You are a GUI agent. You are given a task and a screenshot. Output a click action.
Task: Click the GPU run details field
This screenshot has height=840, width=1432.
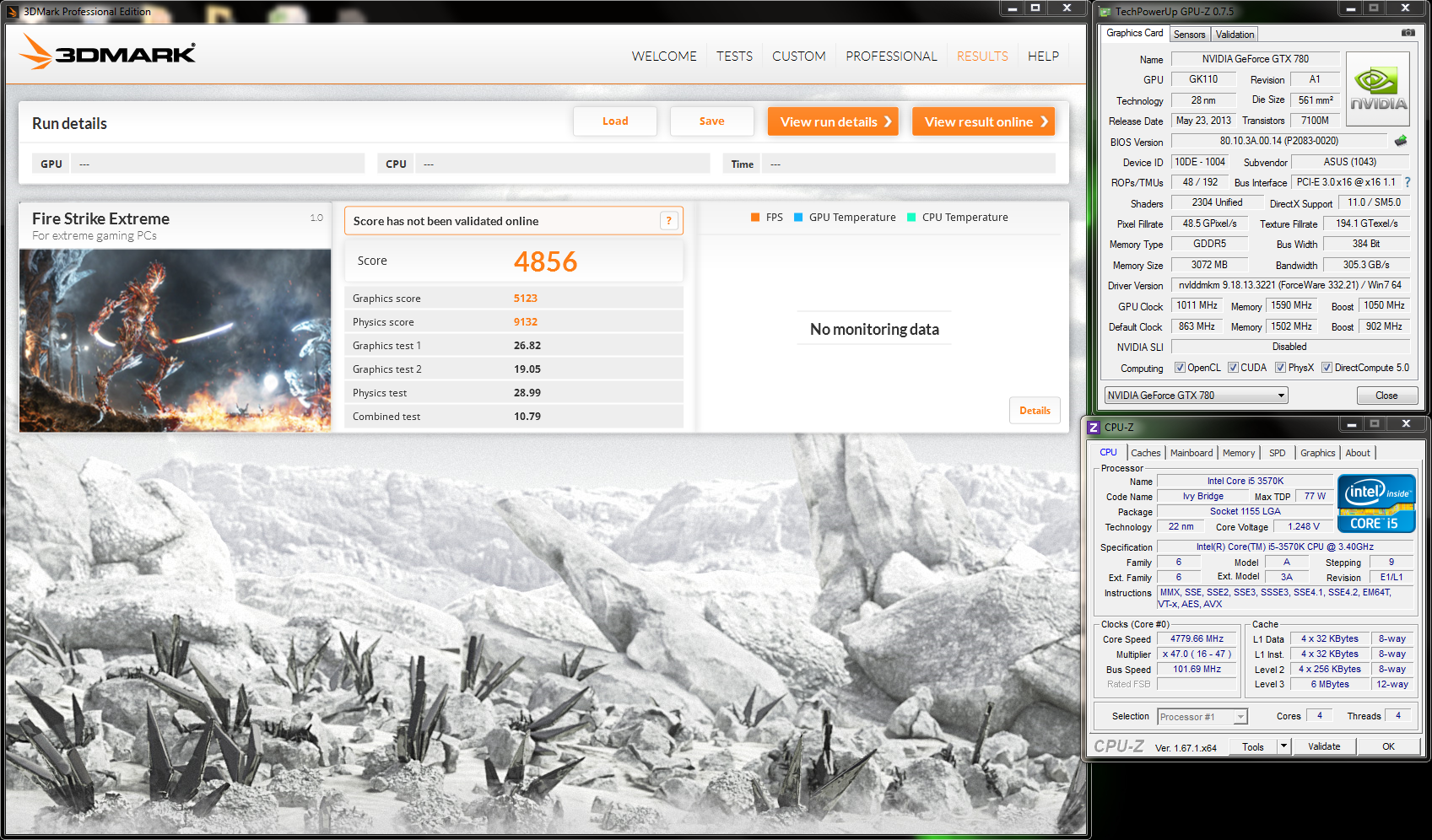pyautogui.click(x=218, y=164)
